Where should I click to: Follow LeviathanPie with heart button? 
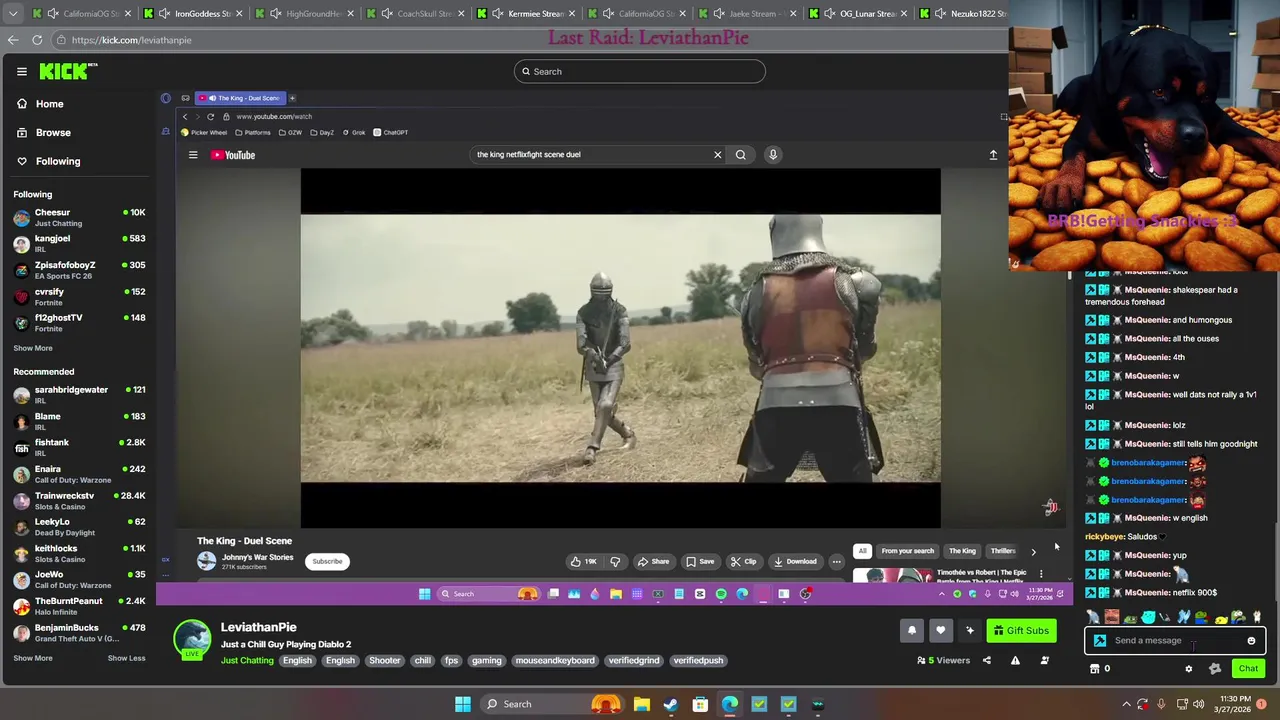pos(940,630)
